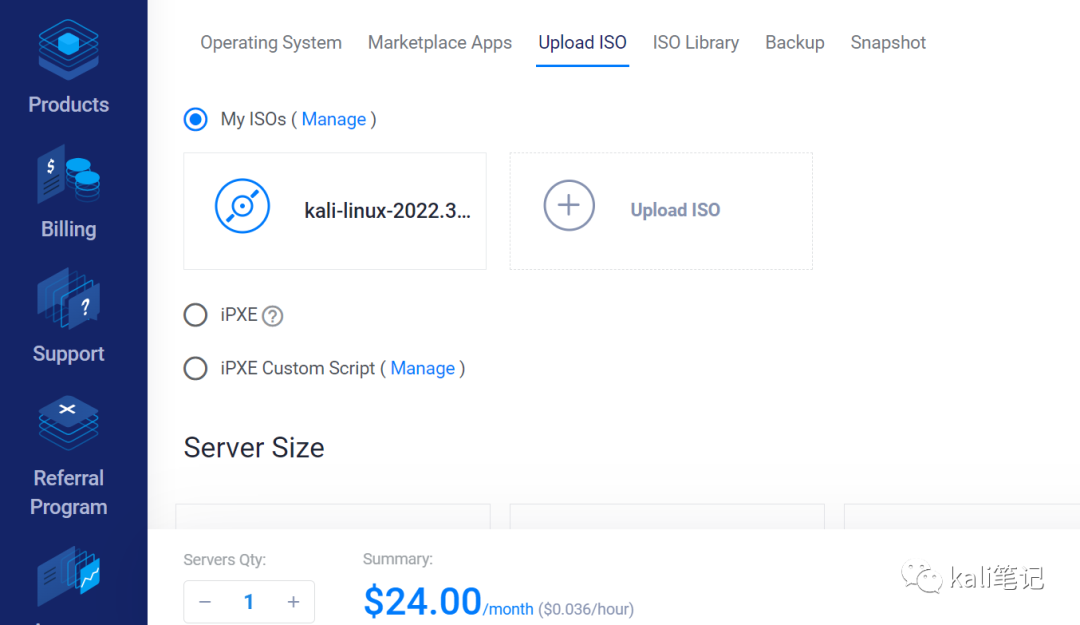Click the Billing sidebar icon
The height and width of the screenshot is (625, 1080).
pos(68,176)
